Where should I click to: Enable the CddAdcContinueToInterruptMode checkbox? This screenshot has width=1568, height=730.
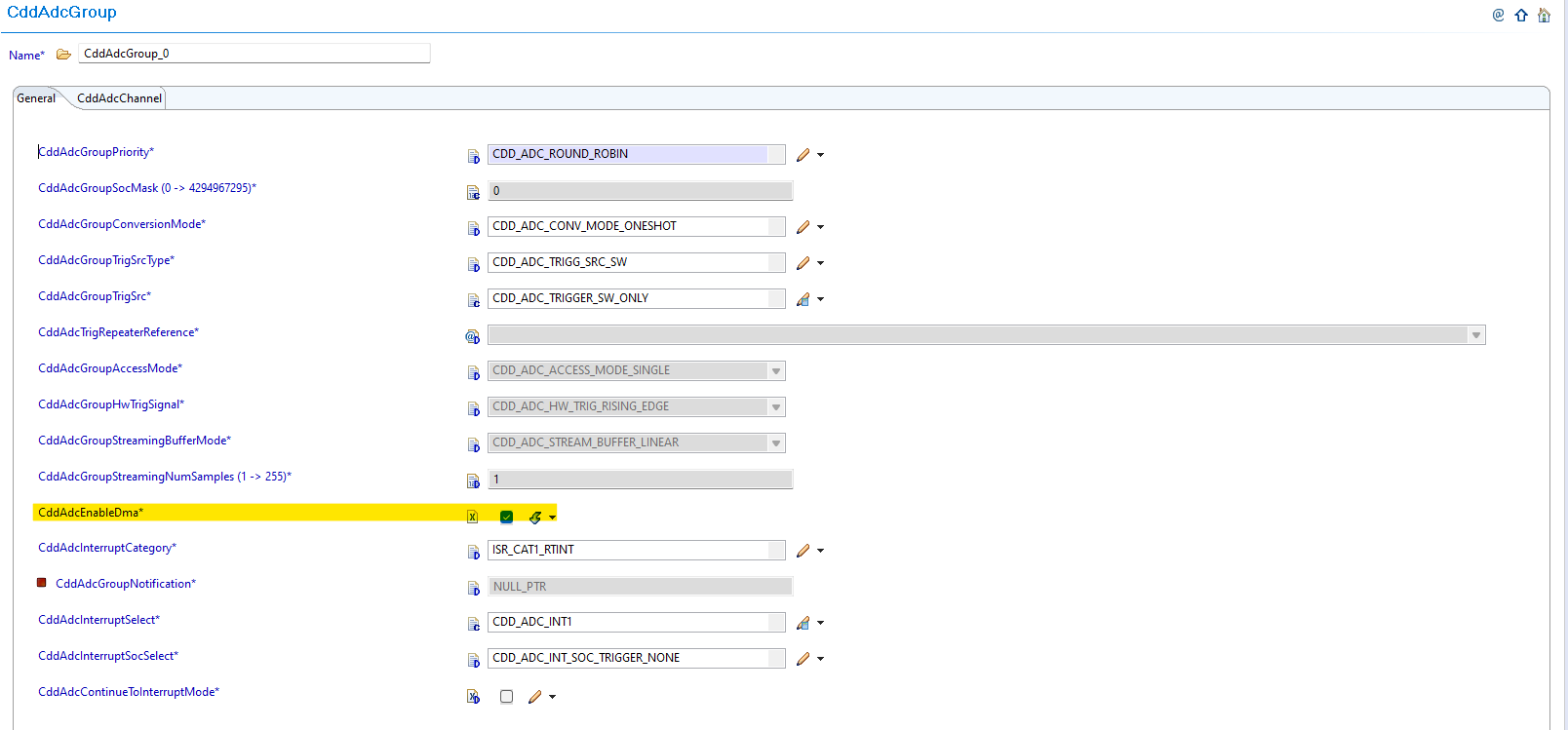pyautogui.click(x=506, y=696)
